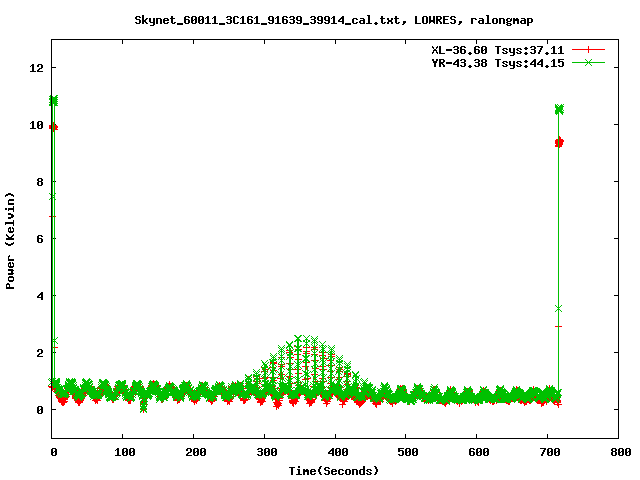Click x-axis tick label 400
This screenshot has height=480, width=640.
pyautogui.click(x=337, y=452)
